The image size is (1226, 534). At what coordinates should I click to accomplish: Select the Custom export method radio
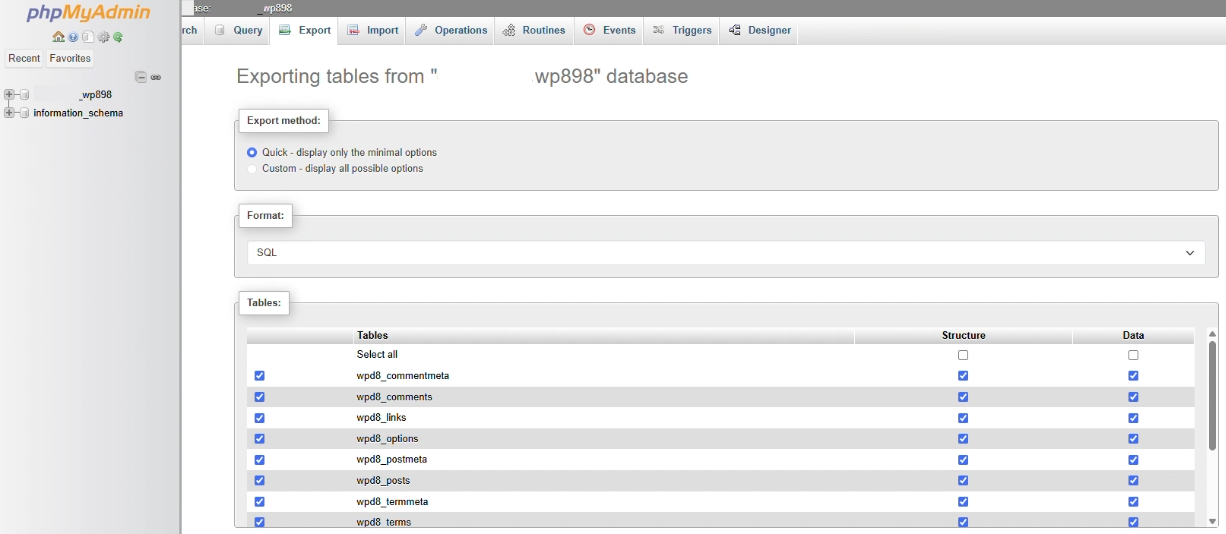click(252, 169)
